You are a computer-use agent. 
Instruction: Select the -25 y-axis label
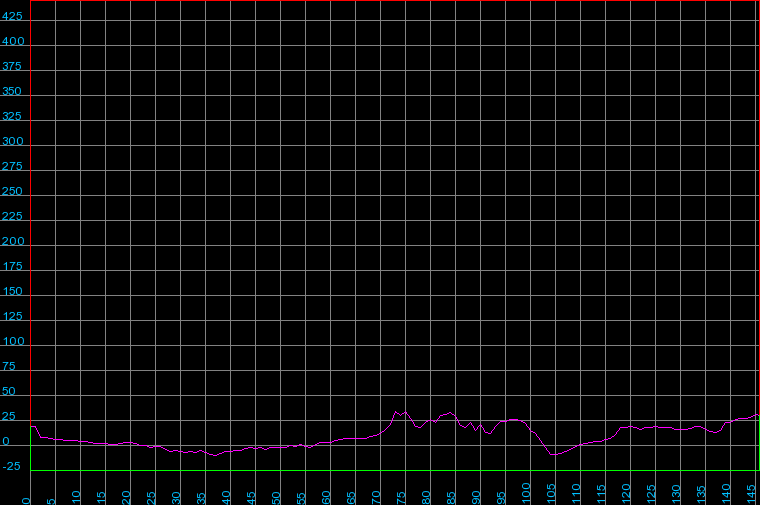pyautogui.click(x=12, y=467)
